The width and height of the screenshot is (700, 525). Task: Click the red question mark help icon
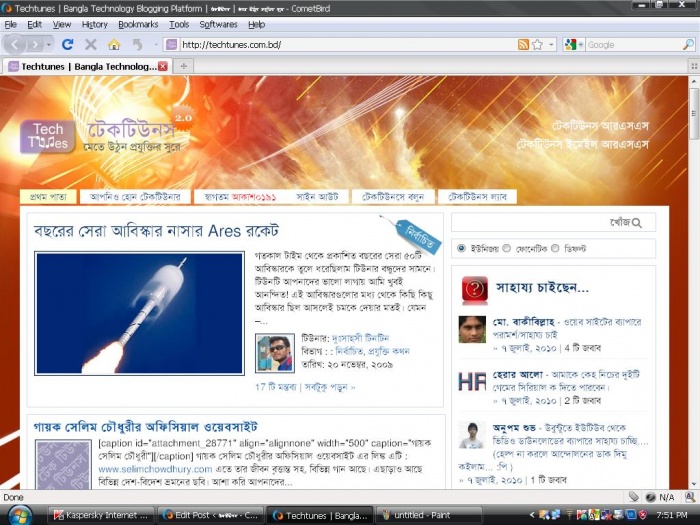475,290
